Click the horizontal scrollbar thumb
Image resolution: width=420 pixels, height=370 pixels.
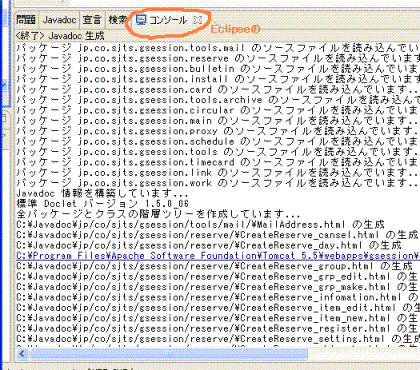[x=168, y=353]
